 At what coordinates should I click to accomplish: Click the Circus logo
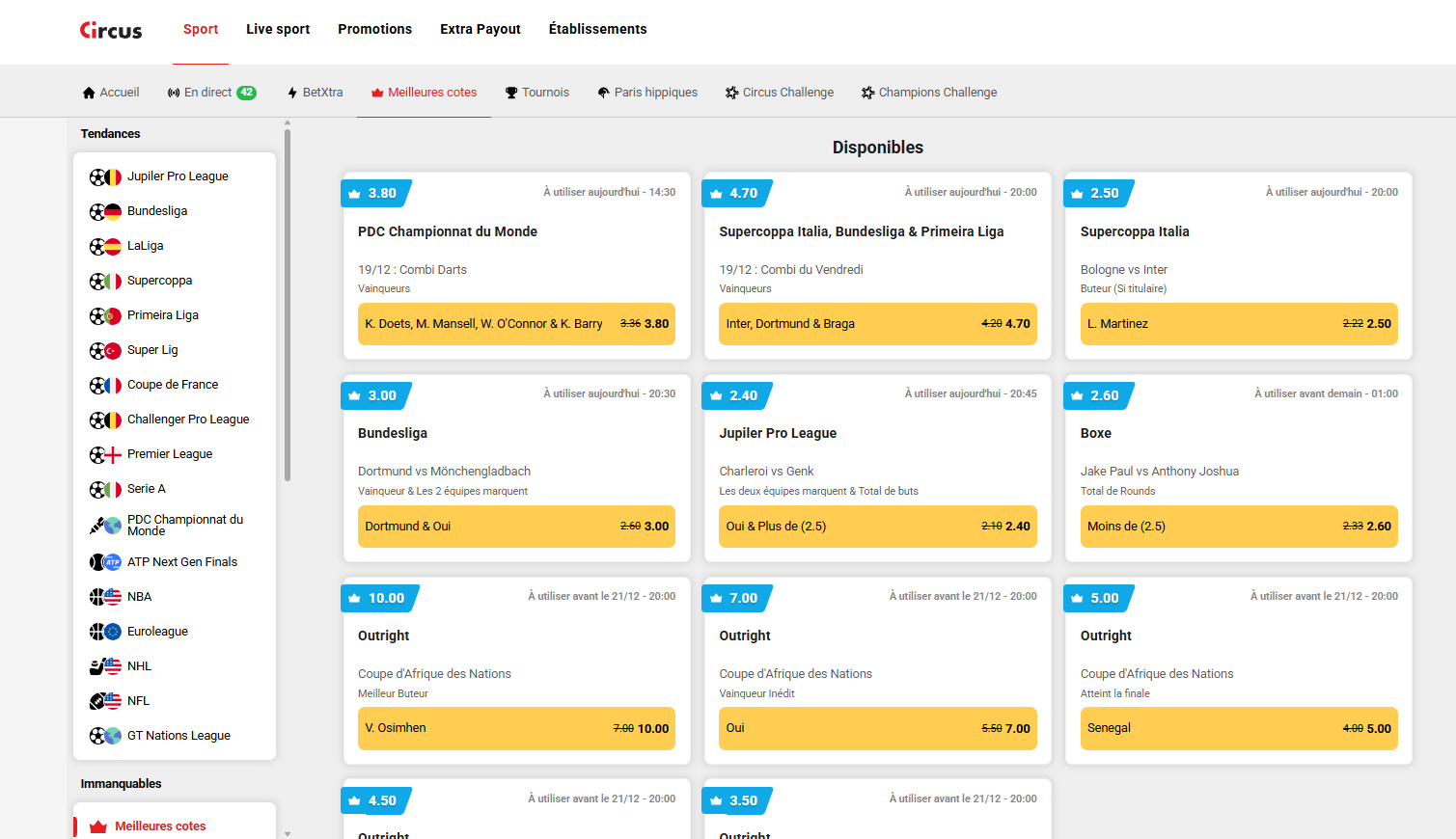tap(111, 30)
